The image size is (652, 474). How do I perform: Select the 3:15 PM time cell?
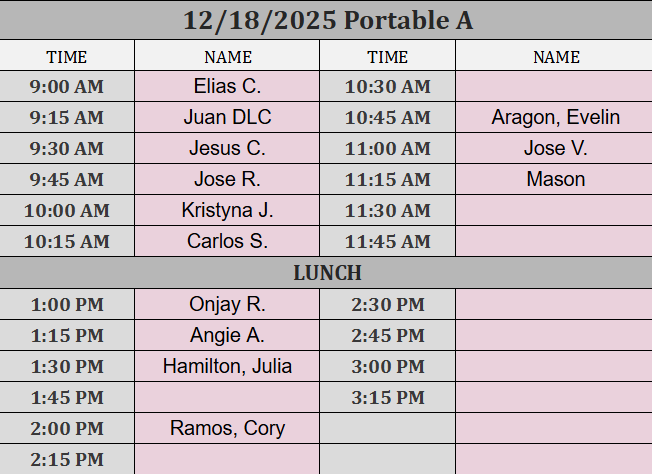pos(387,398)
